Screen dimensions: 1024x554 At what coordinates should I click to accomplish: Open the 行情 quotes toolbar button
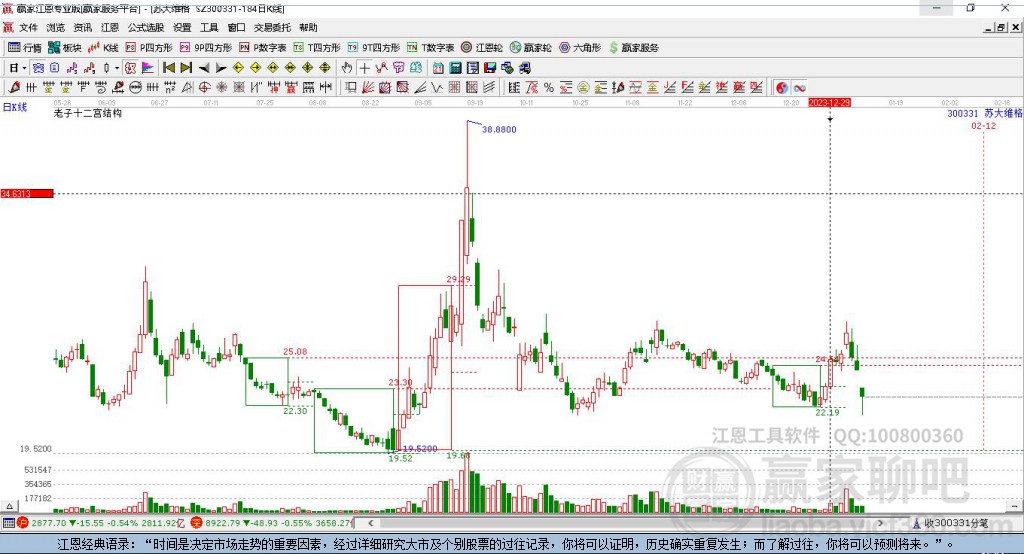click(25, 48)
